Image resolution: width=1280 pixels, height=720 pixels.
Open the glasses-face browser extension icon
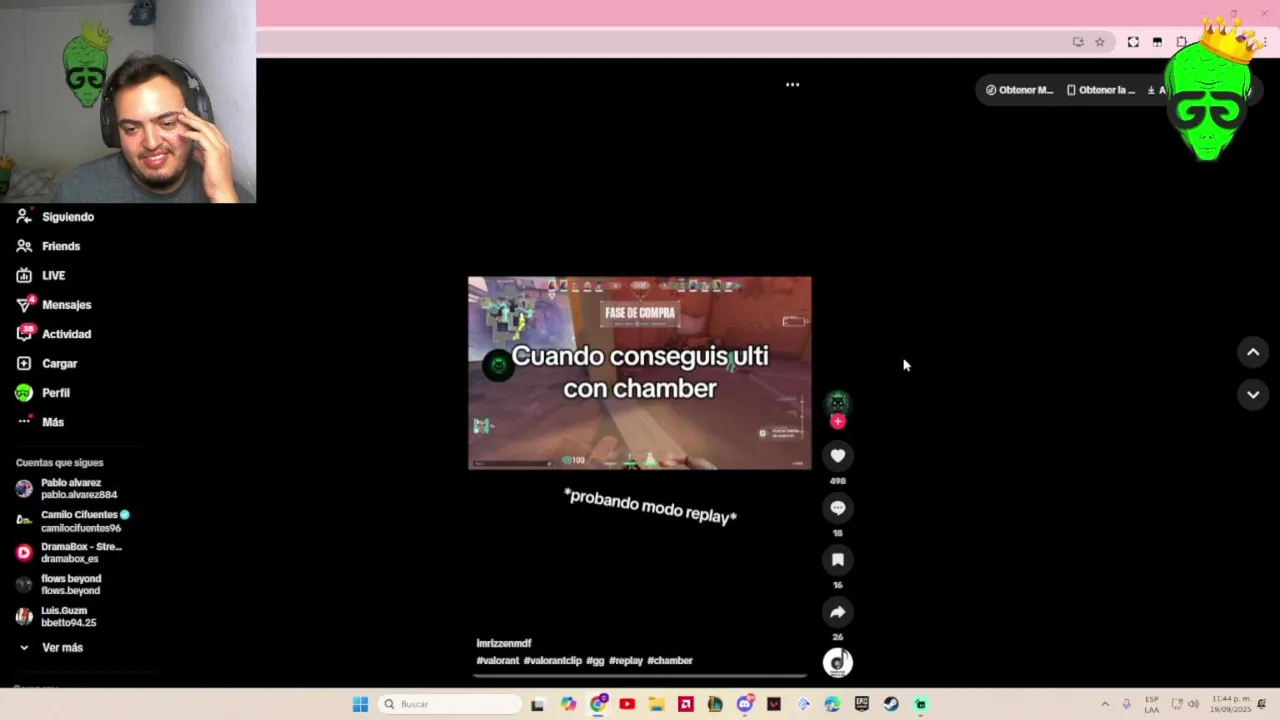[x=1157, y=42]
